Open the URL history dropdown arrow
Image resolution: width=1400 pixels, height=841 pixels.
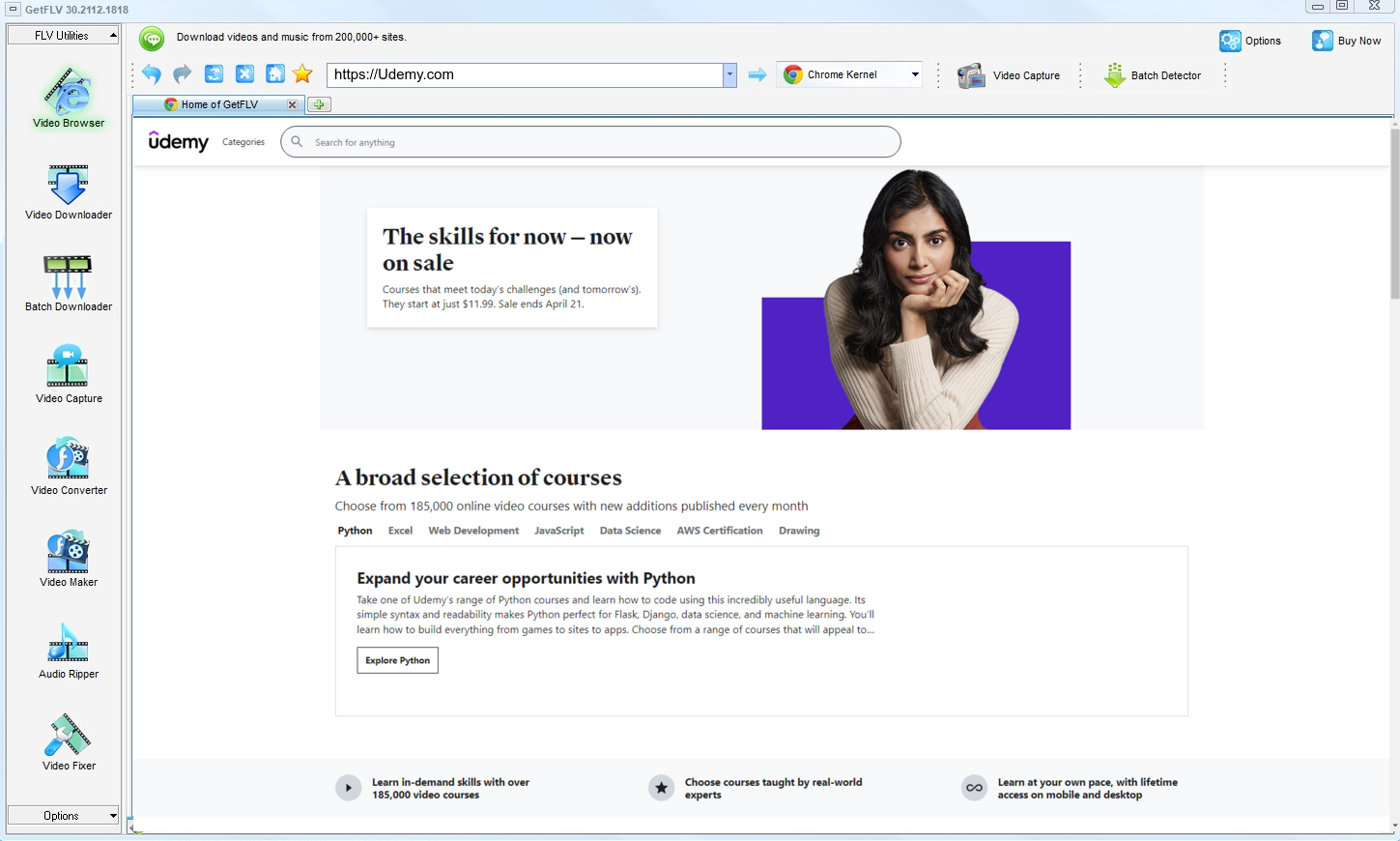click(729, 74)
